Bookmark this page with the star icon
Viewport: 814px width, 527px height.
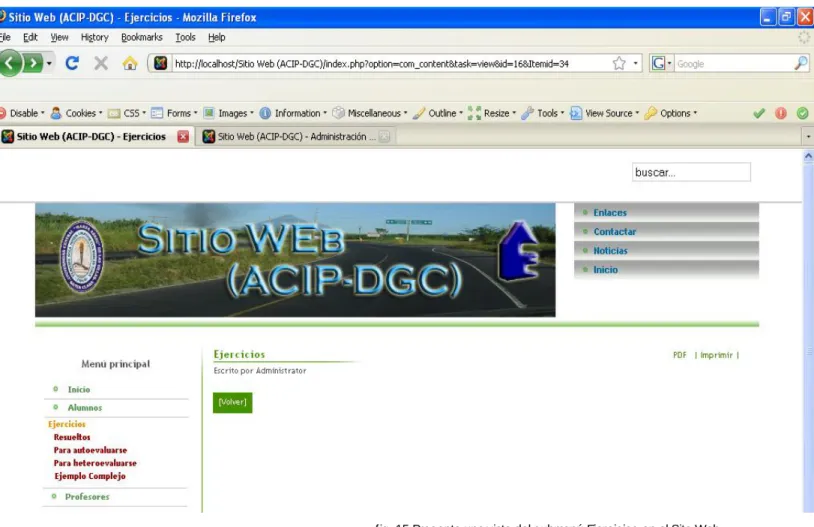tap(619, 63)
